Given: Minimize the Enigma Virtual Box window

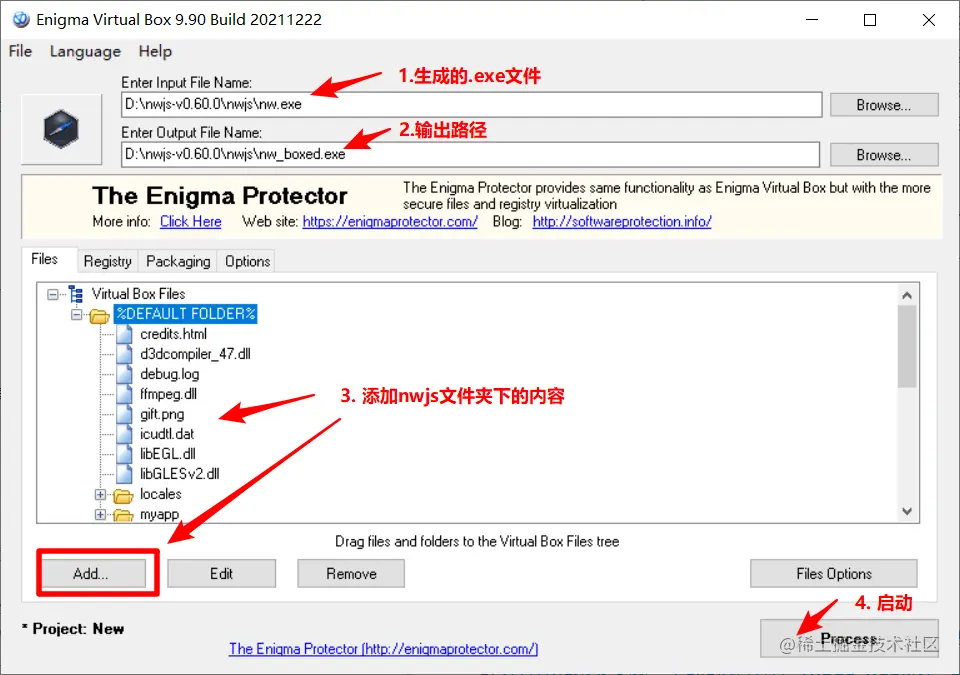Looking at the screenshot, I should pyautogui.click(x=812, y=20).
